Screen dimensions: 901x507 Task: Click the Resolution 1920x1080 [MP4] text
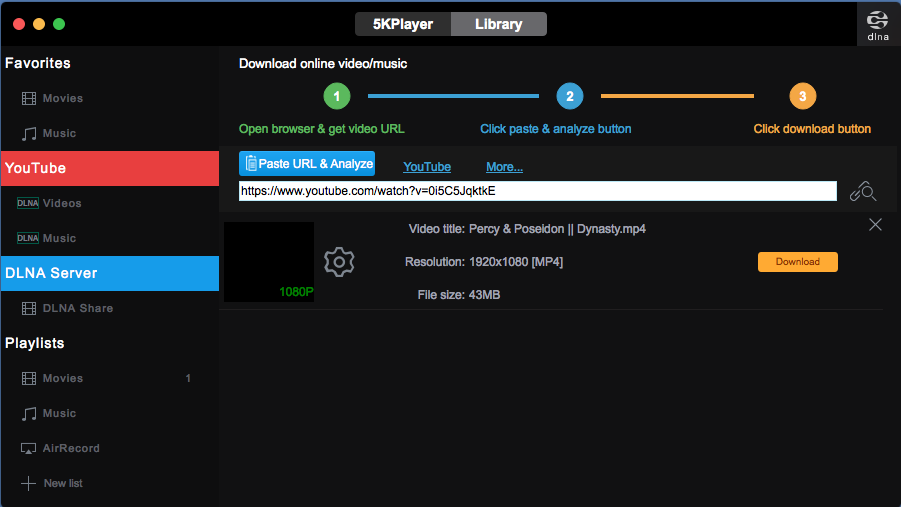(x=484, y=262)
